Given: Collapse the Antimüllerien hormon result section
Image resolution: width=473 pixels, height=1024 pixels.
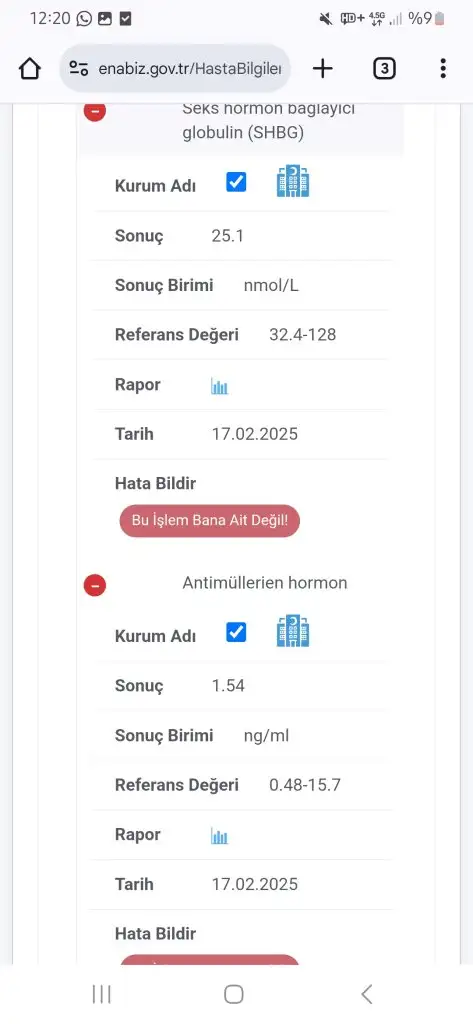Looking at the screenshot, I should [95, 585].
